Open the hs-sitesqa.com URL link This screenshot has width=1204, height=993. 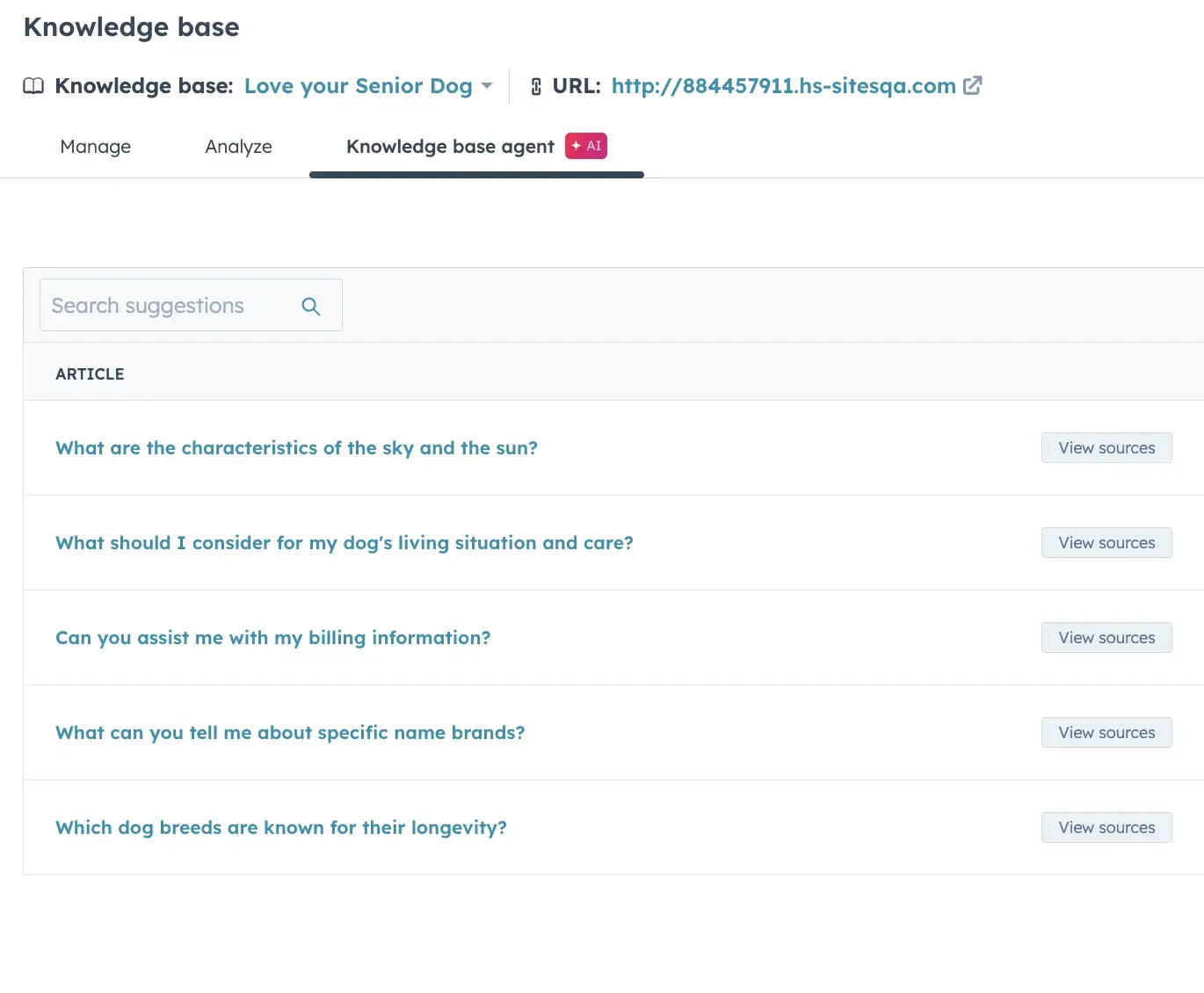tap(783, 86)
